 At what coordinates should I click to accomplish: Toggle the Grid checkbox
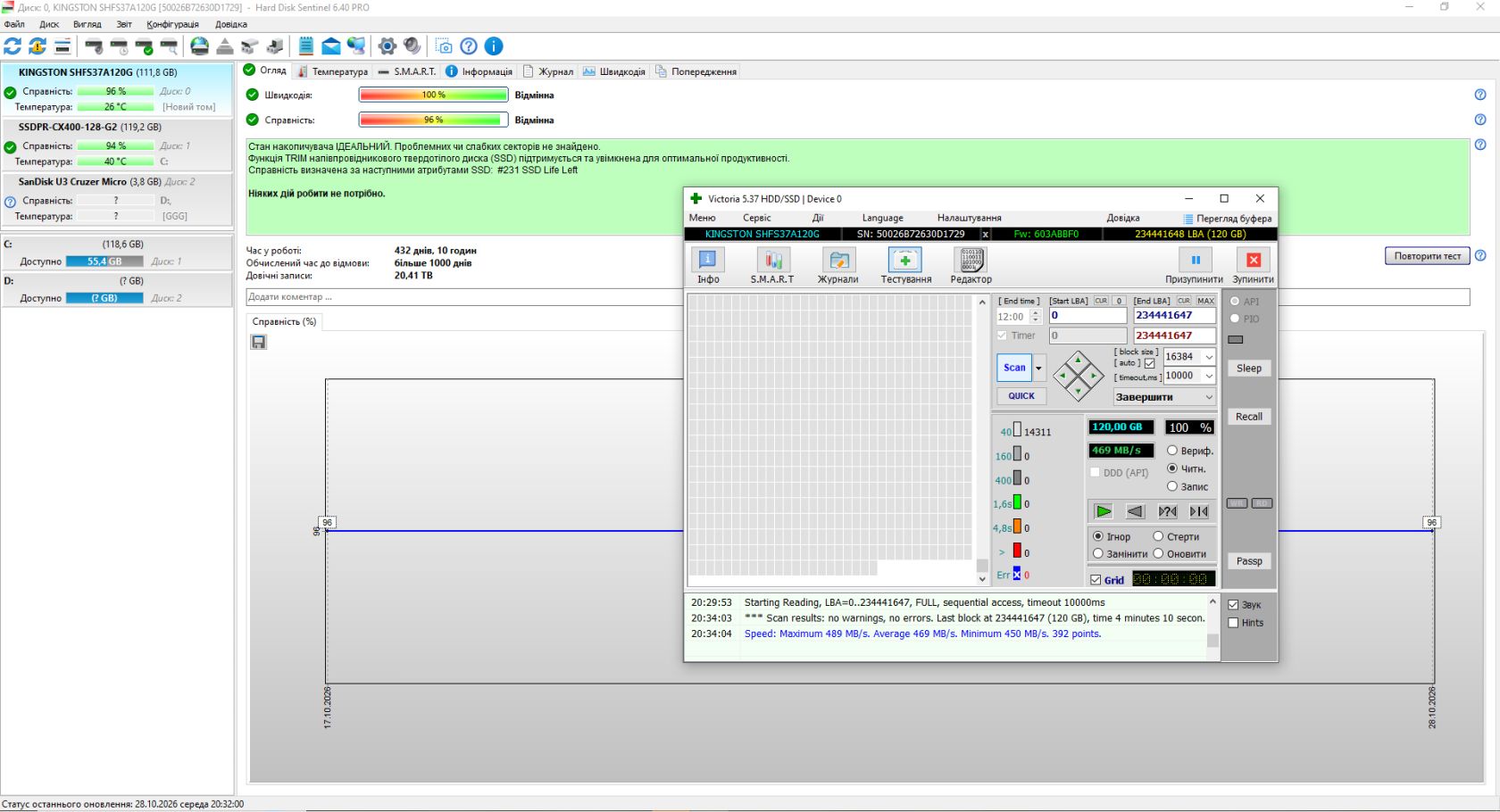tap(1096, 580)
